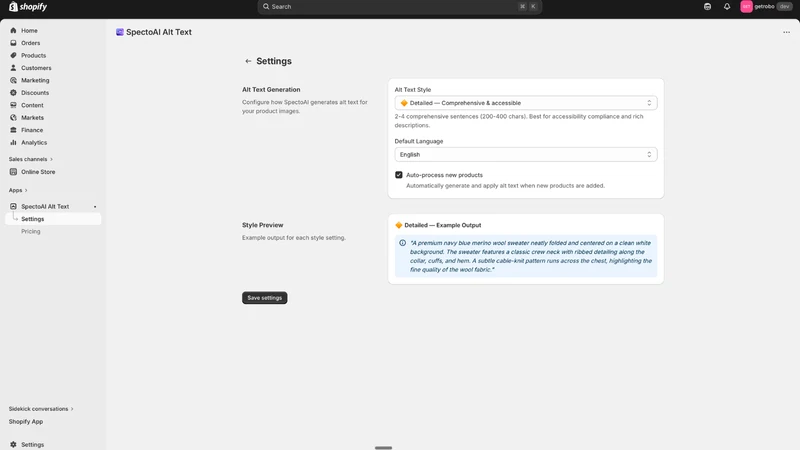The height and width of the screenshot is (450, 800).
Task: Click the Products tag icon
Action: pos(13,55)
